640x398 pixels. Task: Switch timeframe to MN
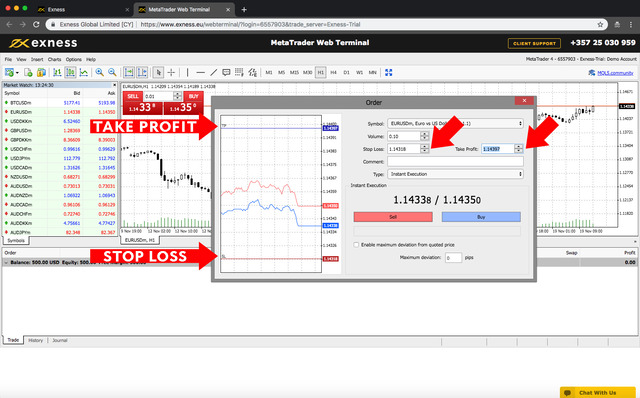pos(373,72)
